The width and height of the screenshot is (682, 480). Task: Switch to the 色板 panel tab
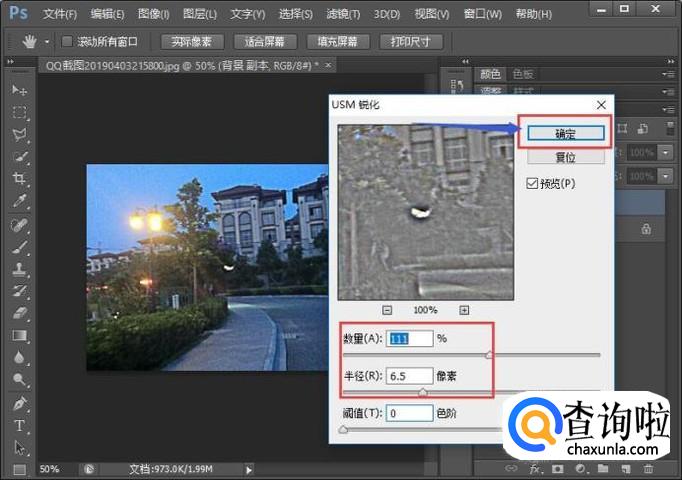(x=523, y=74)
